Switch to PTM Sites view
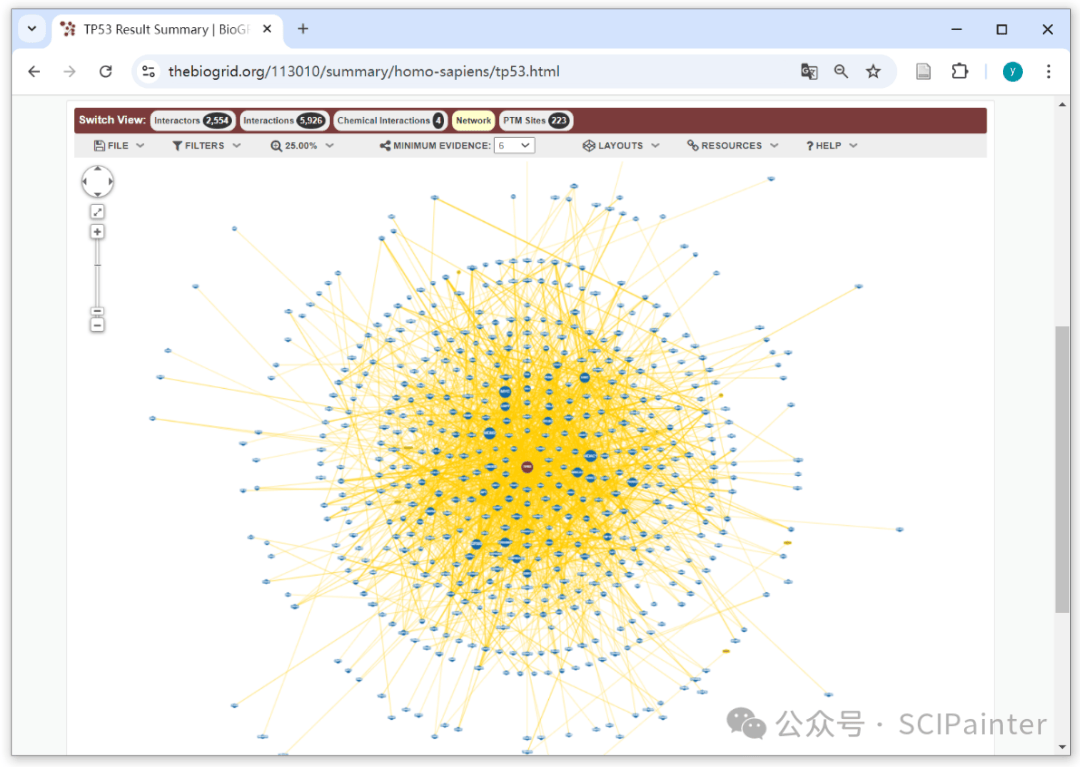1080x767 pixels. (x=535, y=121)
